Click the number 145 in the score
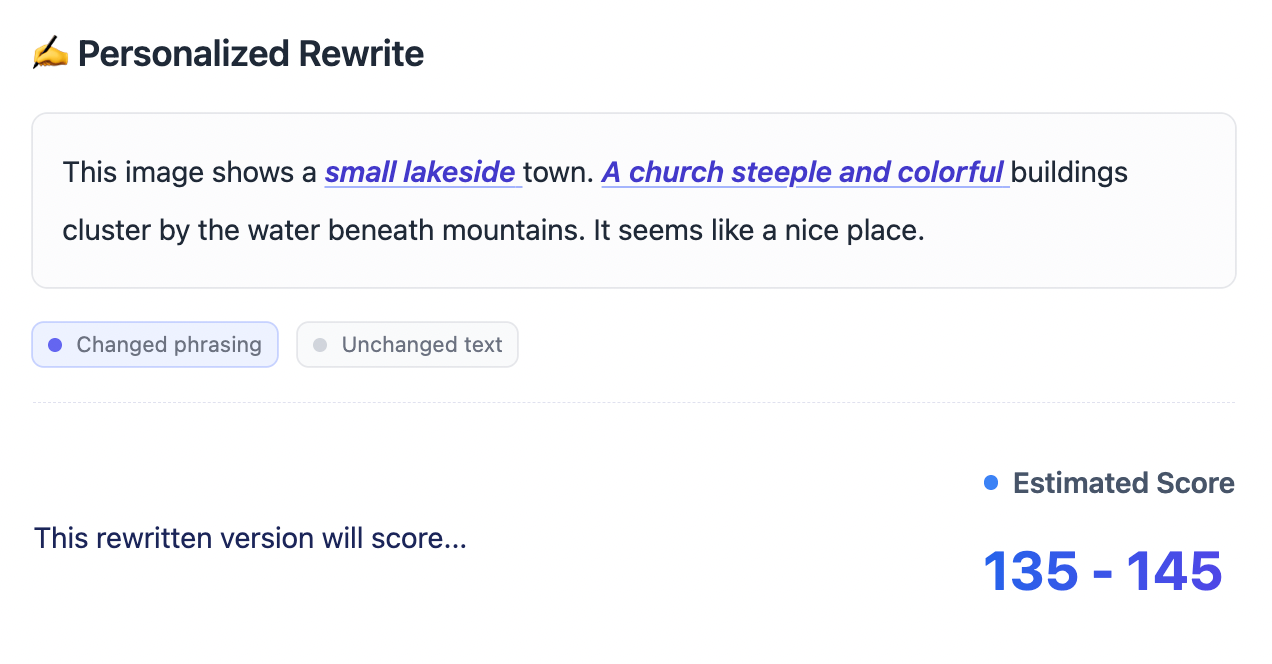Viewport: 1272px width, 664px height. point(1175,570)
